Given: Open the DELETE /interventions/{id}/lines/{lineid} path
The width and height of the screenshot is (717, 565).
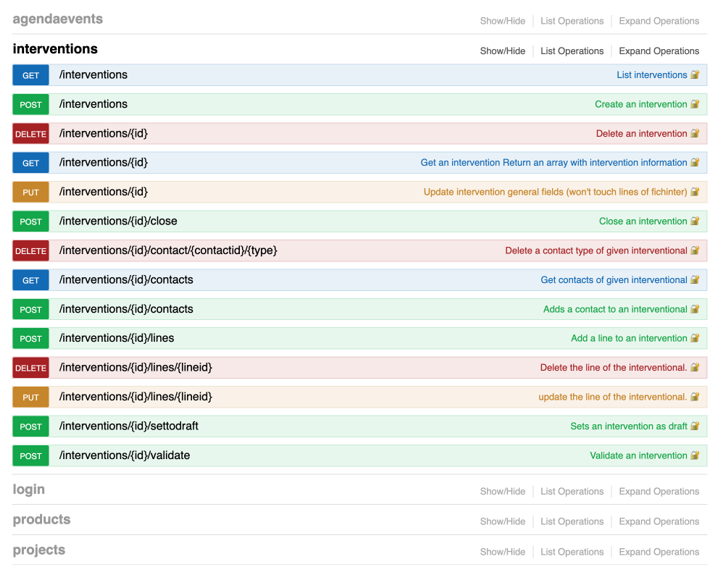Looking at the screenshot, I should (x=135, y=367).
